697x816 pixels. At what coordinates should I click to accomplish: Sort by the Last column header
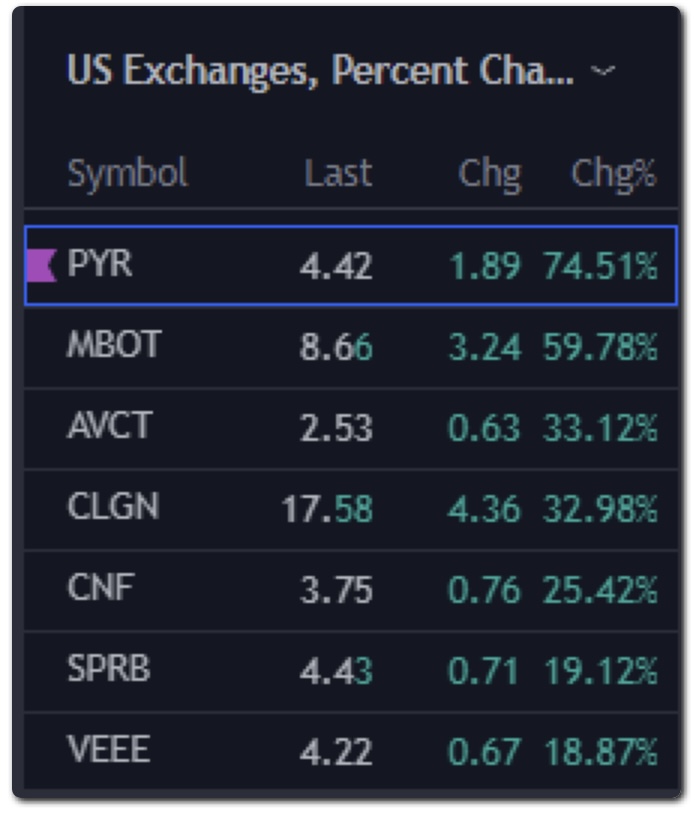tap(338, 174)
